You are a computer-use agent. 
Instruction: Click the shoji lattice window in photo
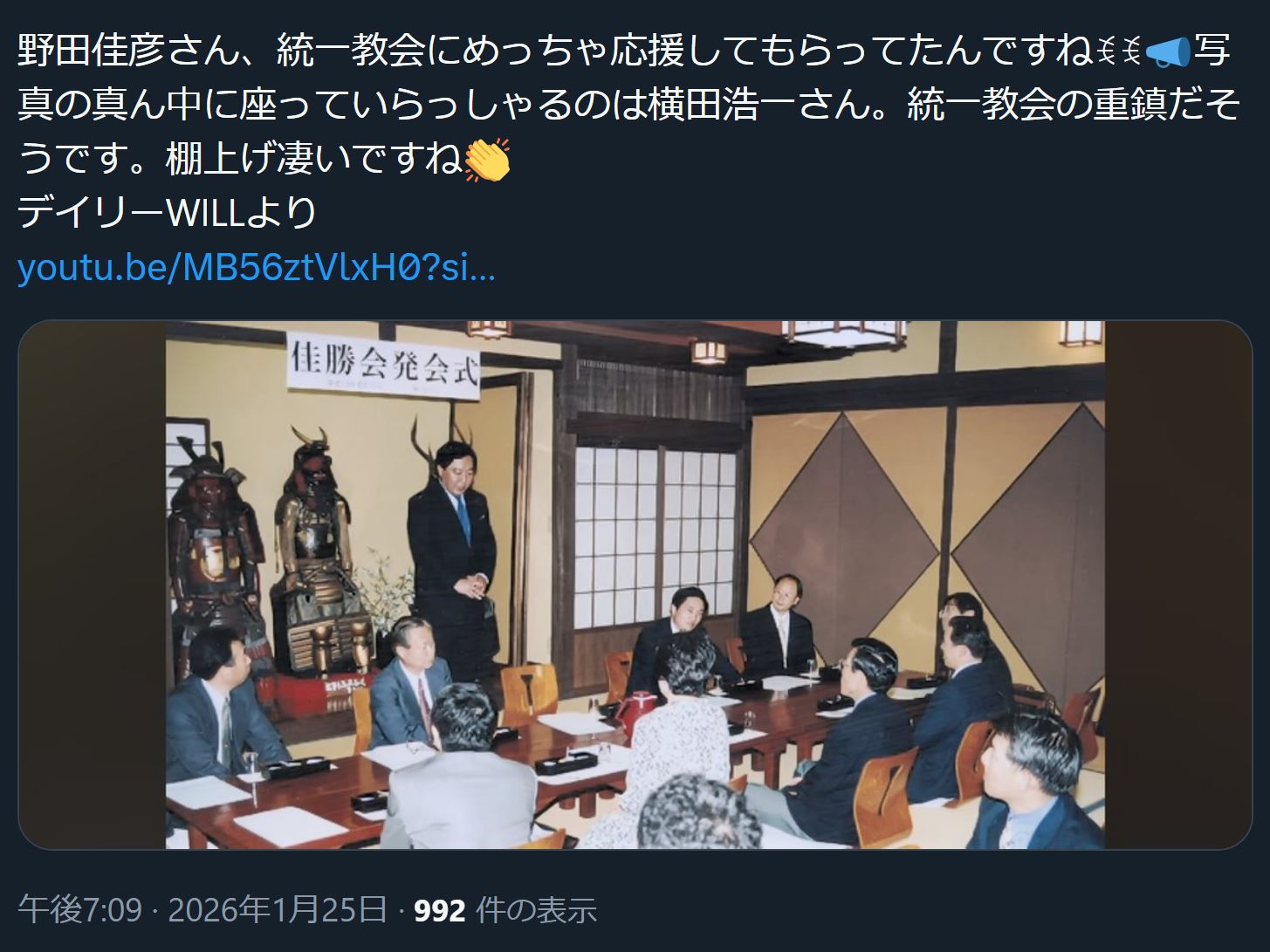coord(656,537)
